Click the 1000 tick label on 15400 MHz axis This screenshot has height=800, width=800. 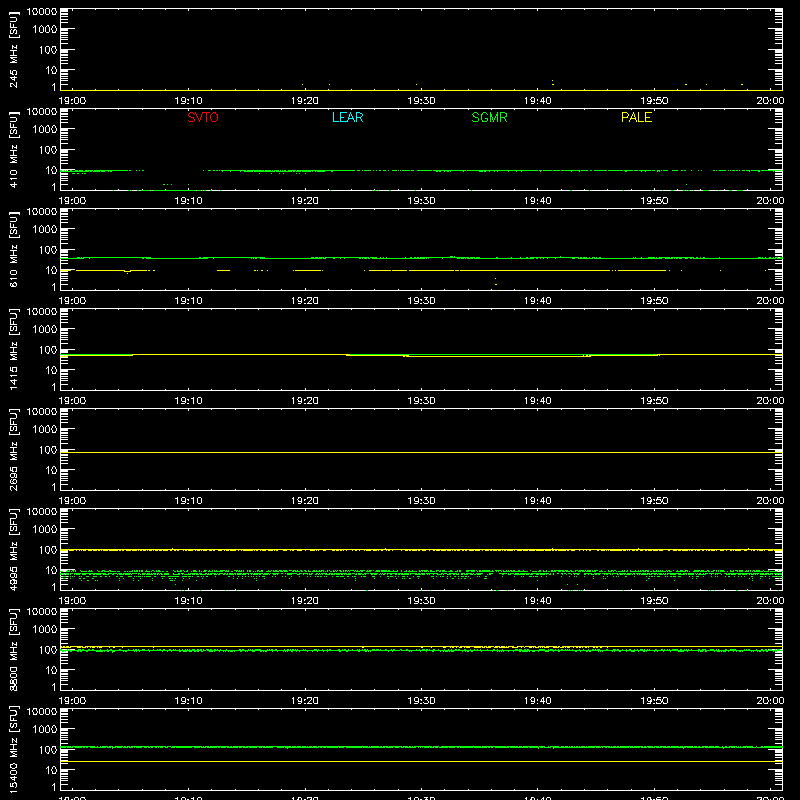coord(44,730)
